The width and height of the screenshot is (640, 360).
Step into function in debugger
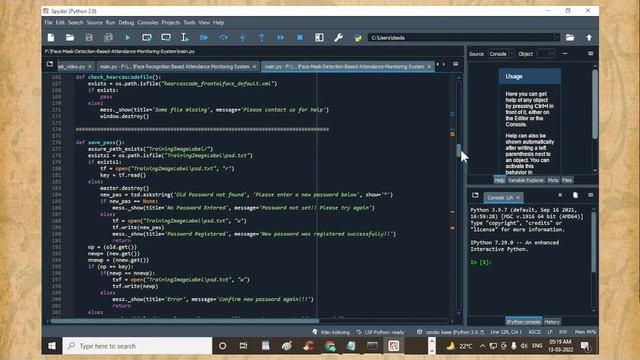point(242,38)
